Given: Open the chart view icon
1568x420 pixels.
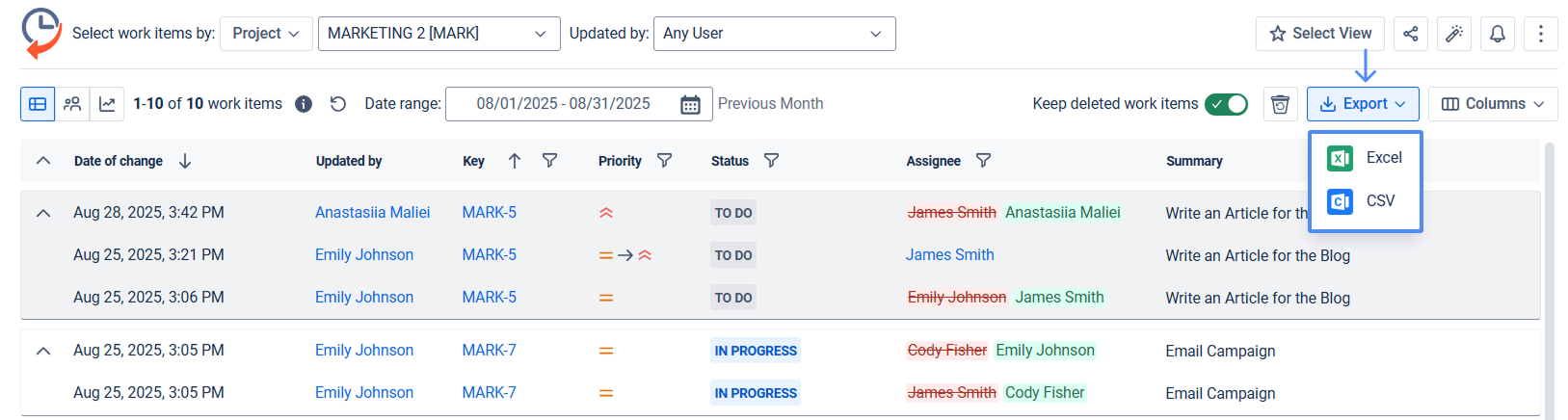Looking at the screenshot, I should click(x=107, y=104).
